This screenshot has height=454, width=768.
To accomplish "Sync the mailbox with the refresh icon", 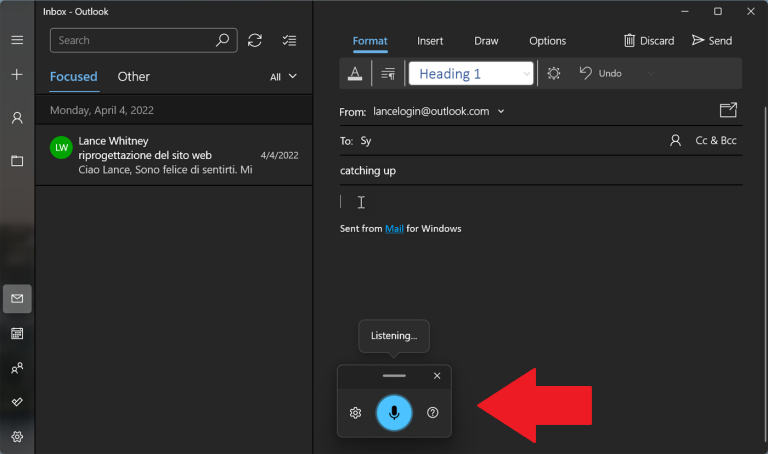I will click(x=255, y=40).
